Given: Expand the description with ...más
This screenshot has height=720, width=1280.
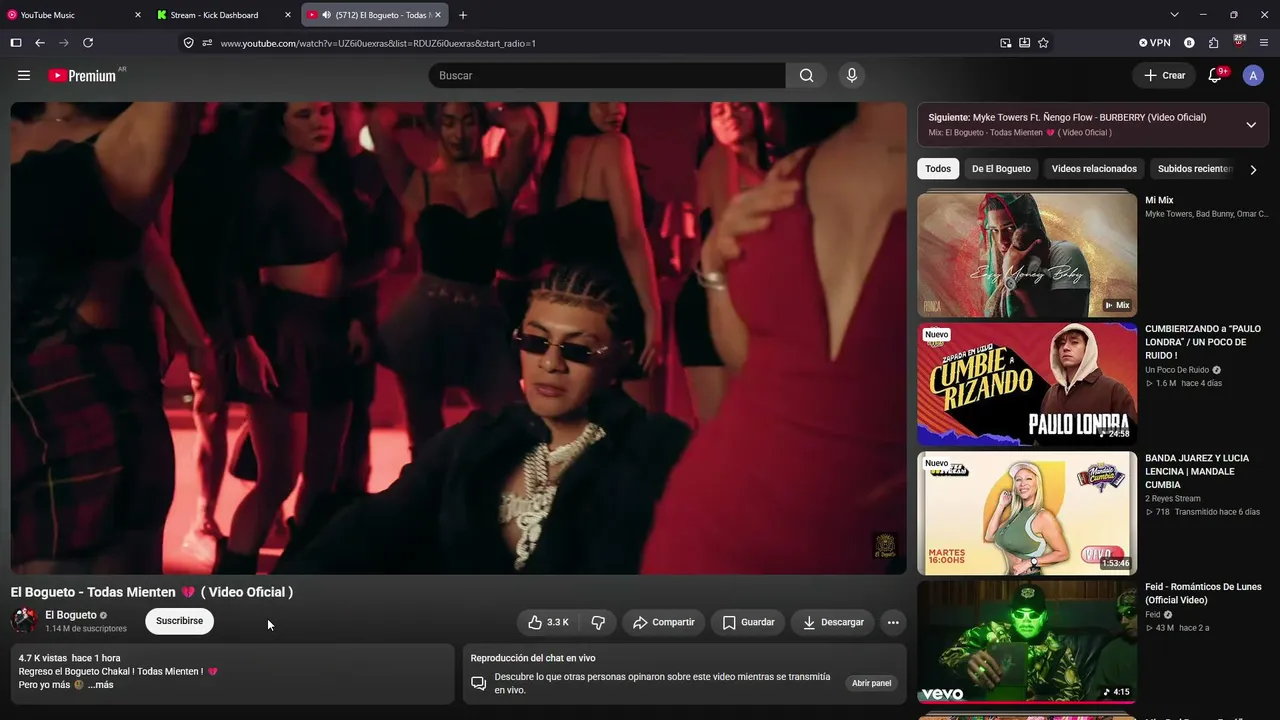Looking at the screenshot, I should point(101,685).
